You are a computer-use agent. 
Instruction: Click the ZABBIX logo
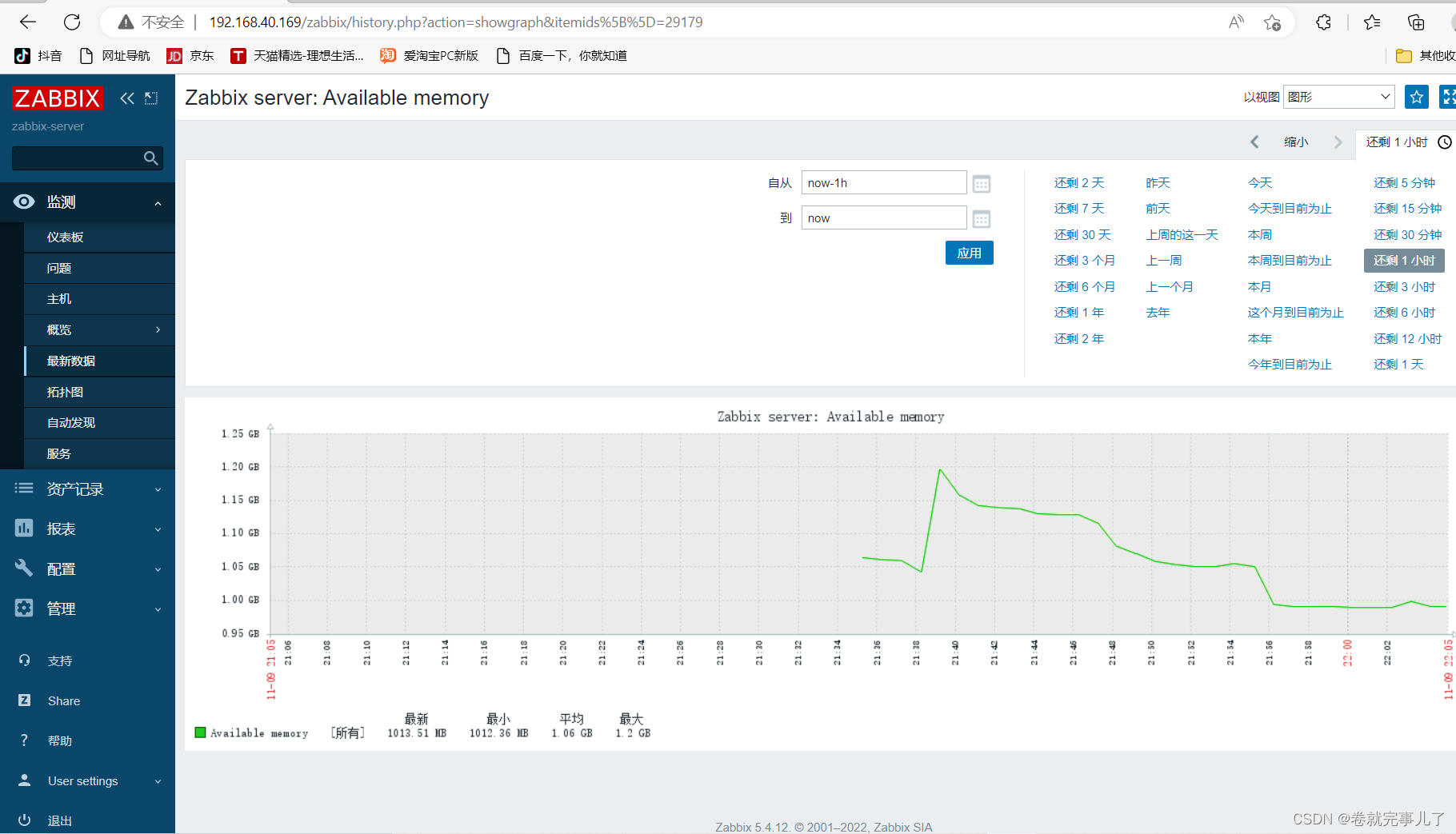(x=58, y=98)
